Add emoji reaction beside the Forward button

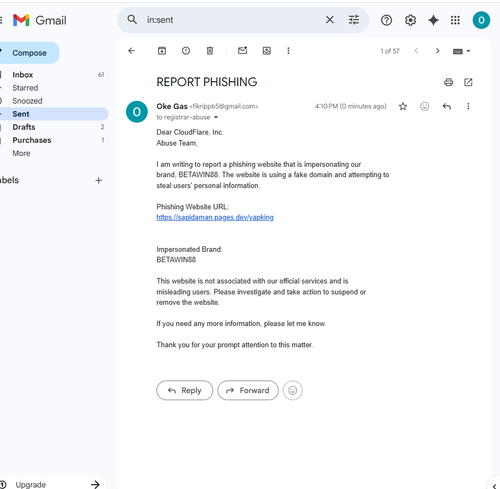point(293,390)
